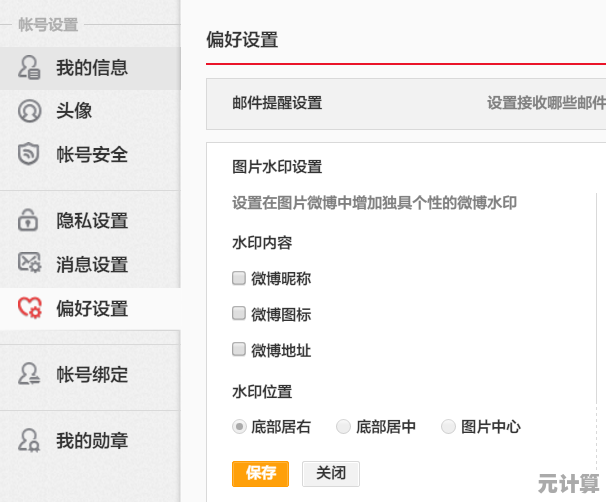Click the 我的信息 person icon
The width and height of the screenshot is (606, 502).
click(30, 68)
